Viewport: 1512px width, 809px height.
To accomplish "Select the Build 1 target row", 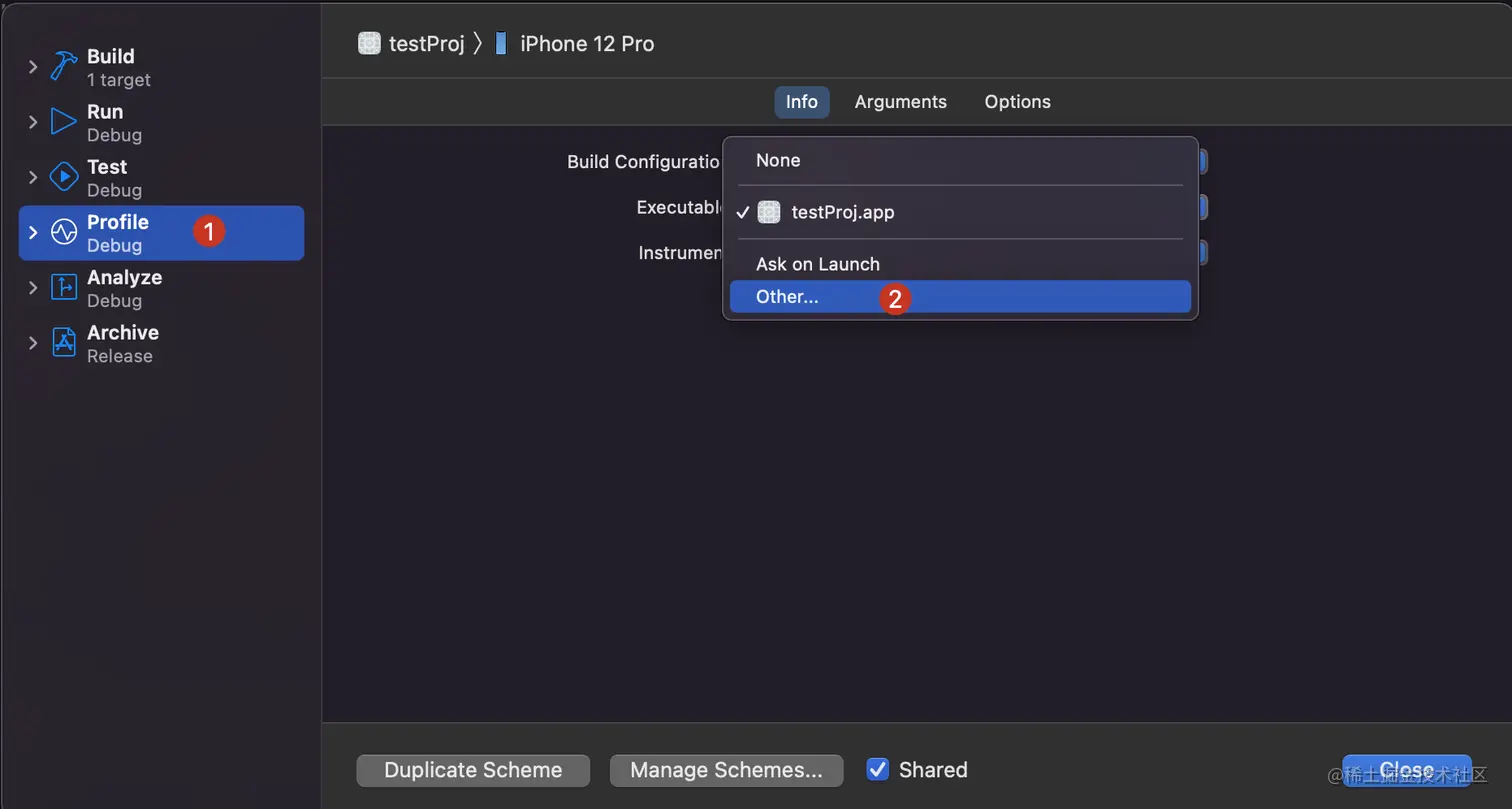I will pyautogui.click(x=161, y=67).
